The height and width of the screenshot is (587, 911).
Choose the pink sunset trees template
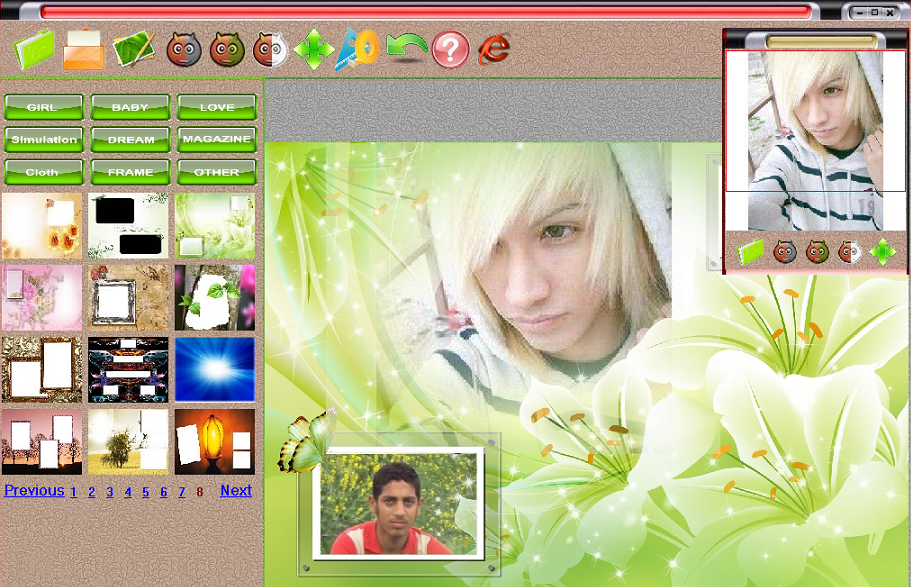coord(42,442)
